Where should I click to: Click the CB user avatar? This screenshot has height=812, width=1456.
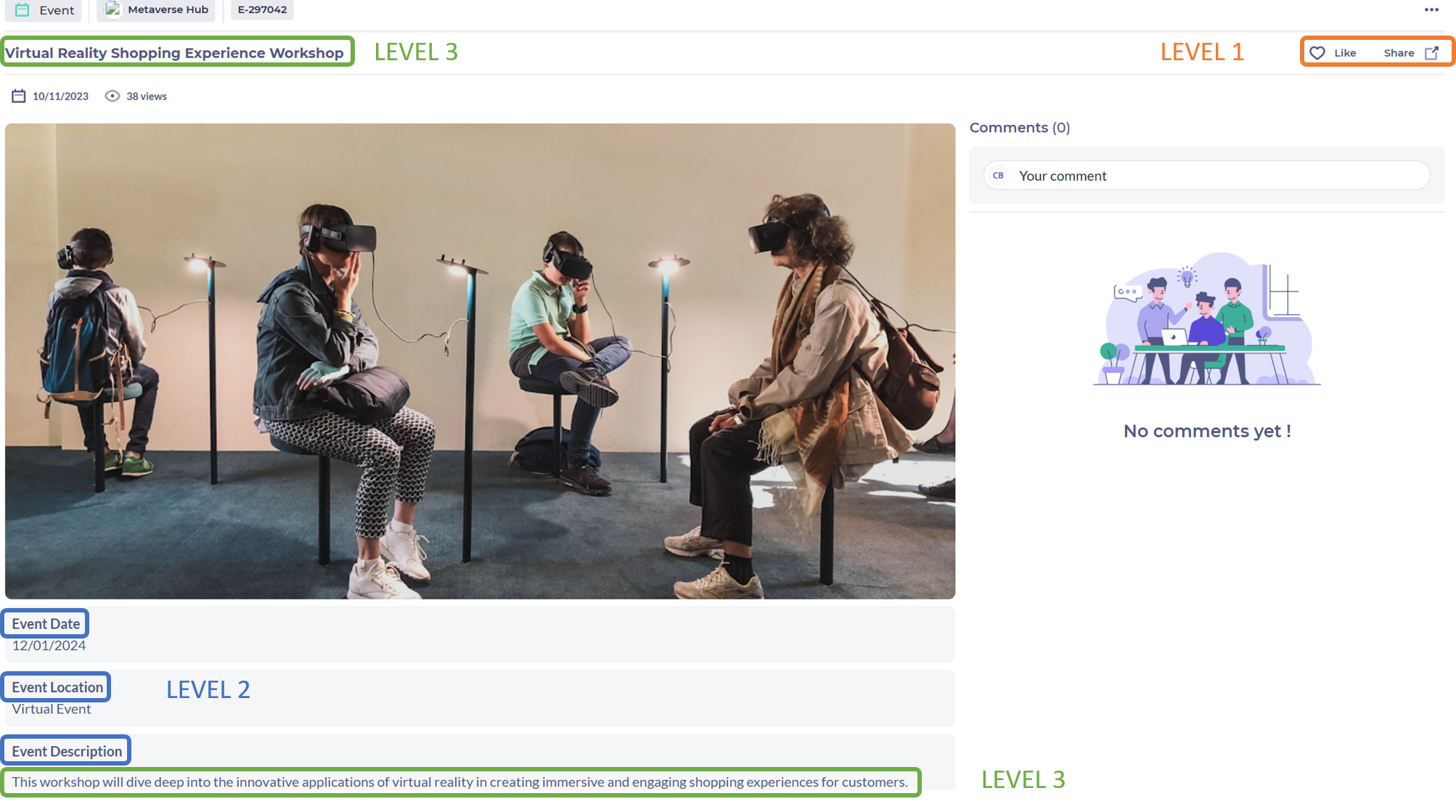tap(998, 176)
